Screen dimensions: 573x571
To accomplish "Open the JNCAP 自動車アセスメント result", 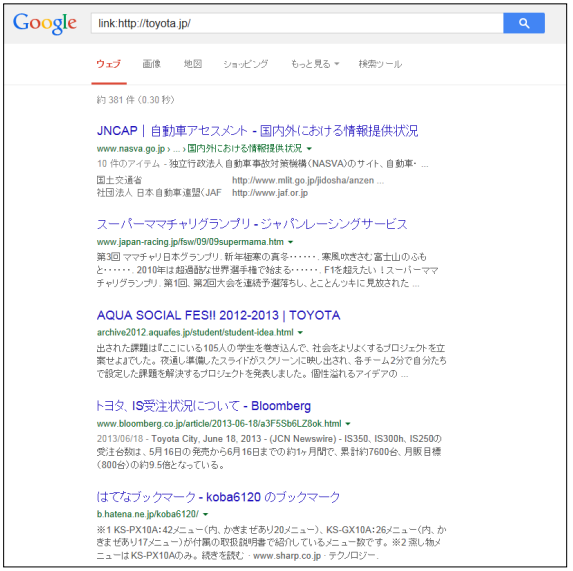I will click(257, 130).
